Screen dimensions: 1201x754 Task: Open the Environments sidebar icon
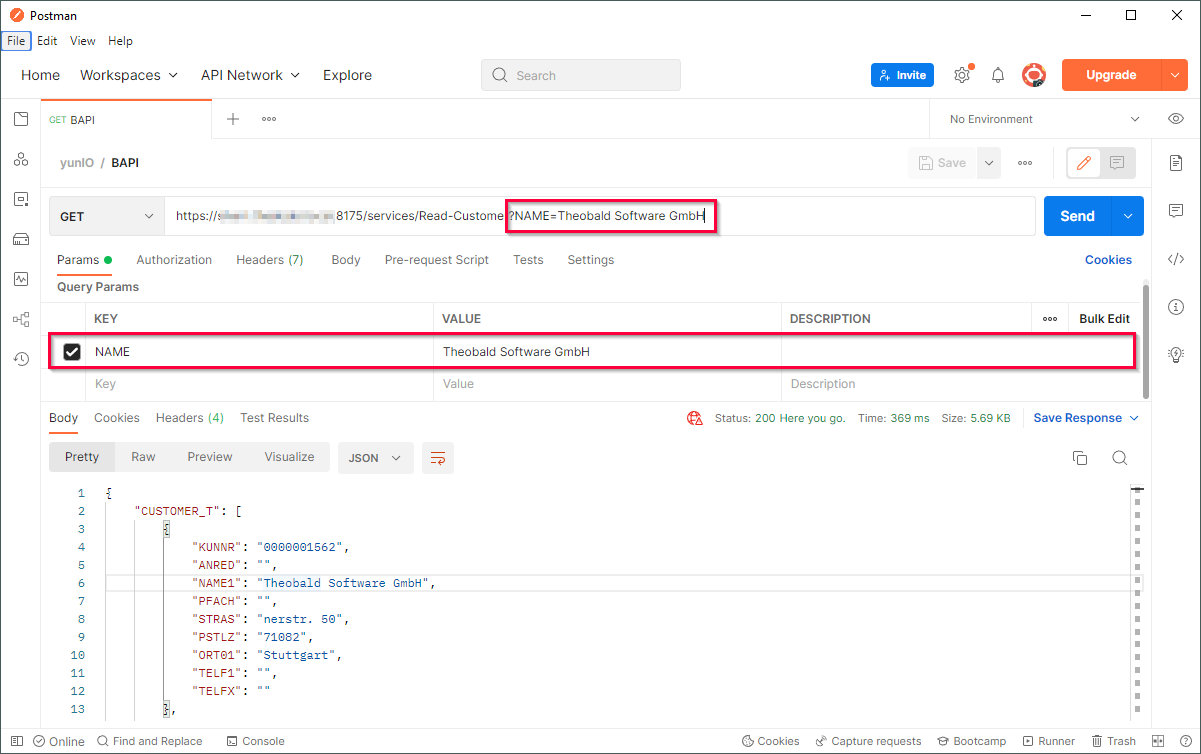point(21,199)
